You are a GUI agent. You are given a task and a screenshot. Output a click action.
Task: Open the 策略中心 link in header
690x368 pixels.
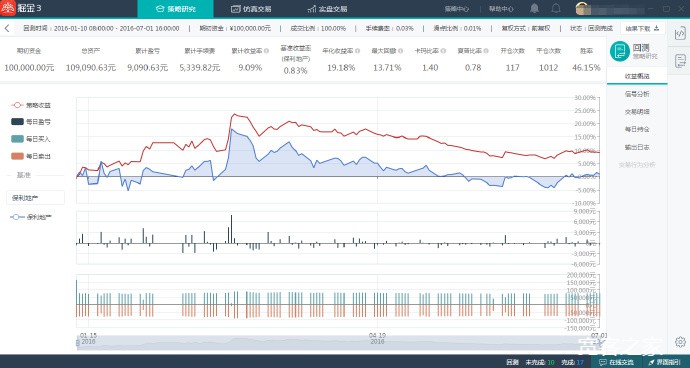[456, 9]
